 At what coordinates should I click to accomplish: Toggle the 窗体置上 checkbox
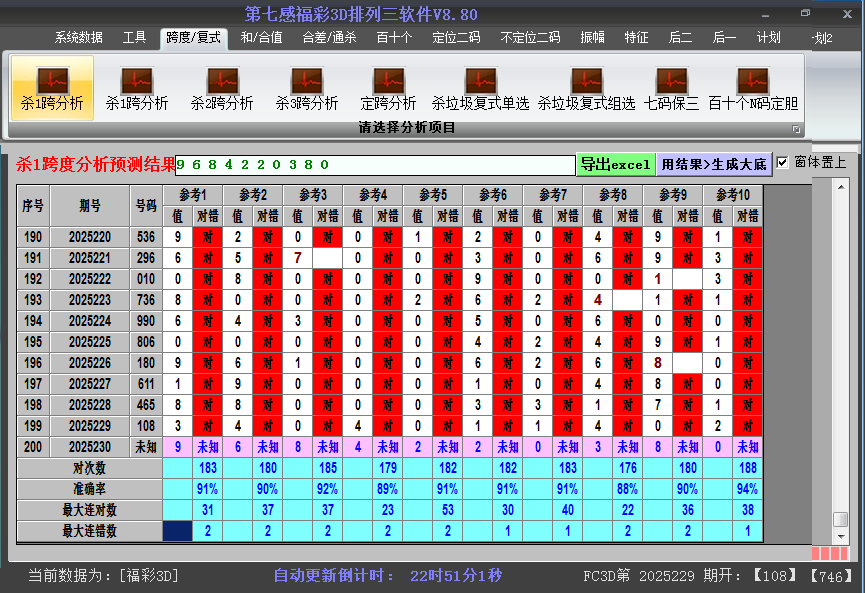pyautogui.click(x=783, y=162)
